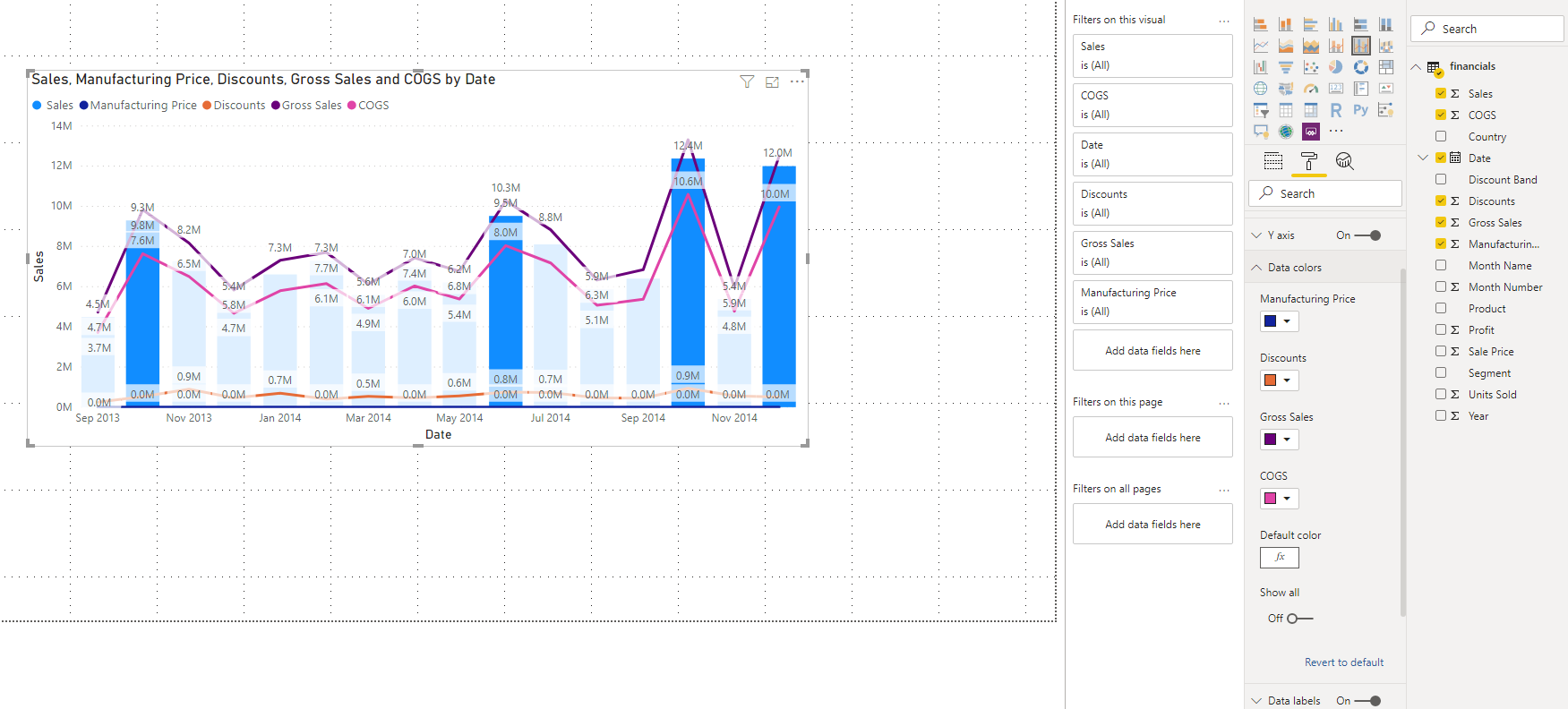Switch to the Format paint roller tab
This screenshot has width=1568, height=709.
(x=1309, y=161)
